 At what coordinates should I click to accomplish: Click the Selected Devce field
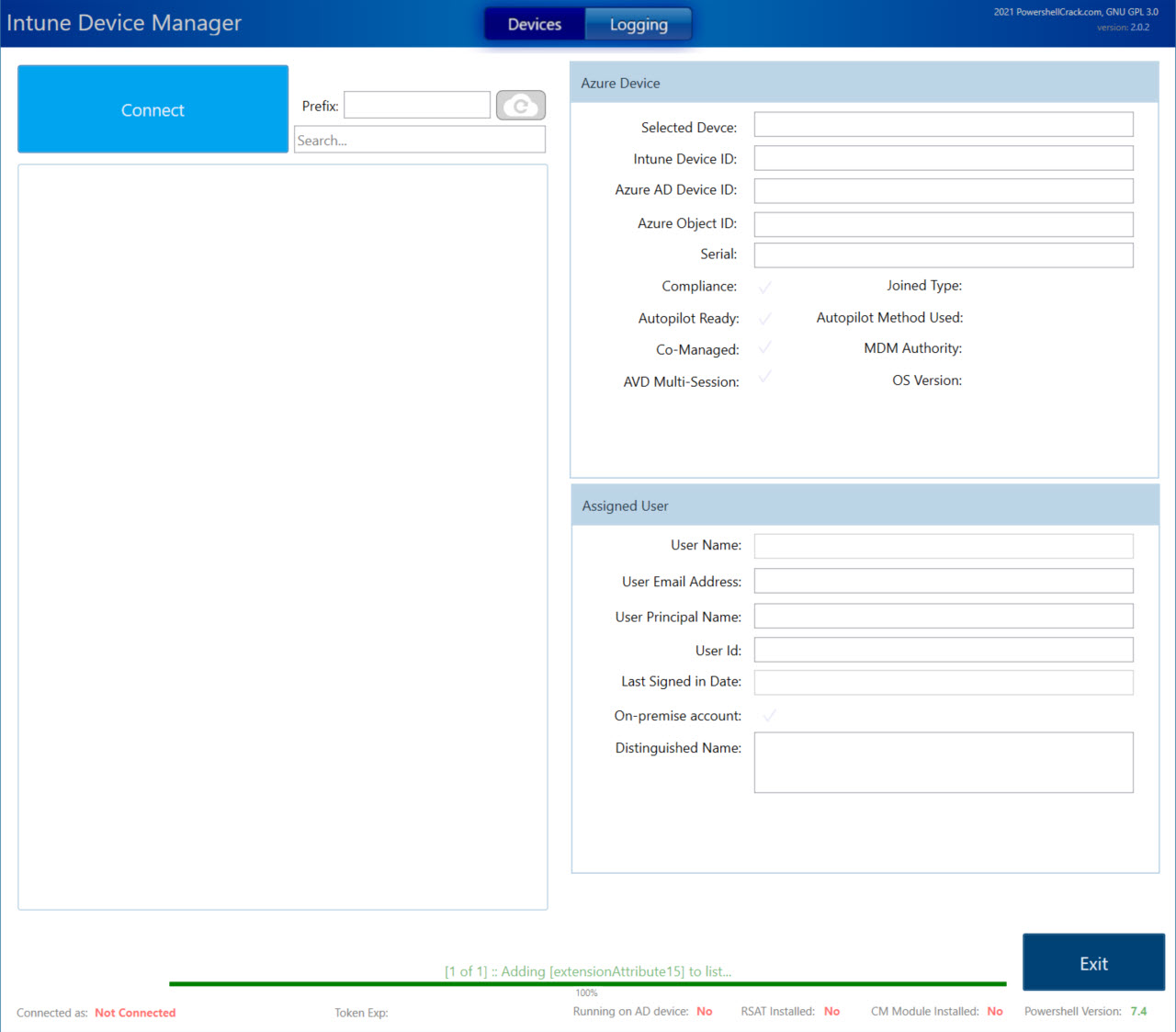click(944, 125)
